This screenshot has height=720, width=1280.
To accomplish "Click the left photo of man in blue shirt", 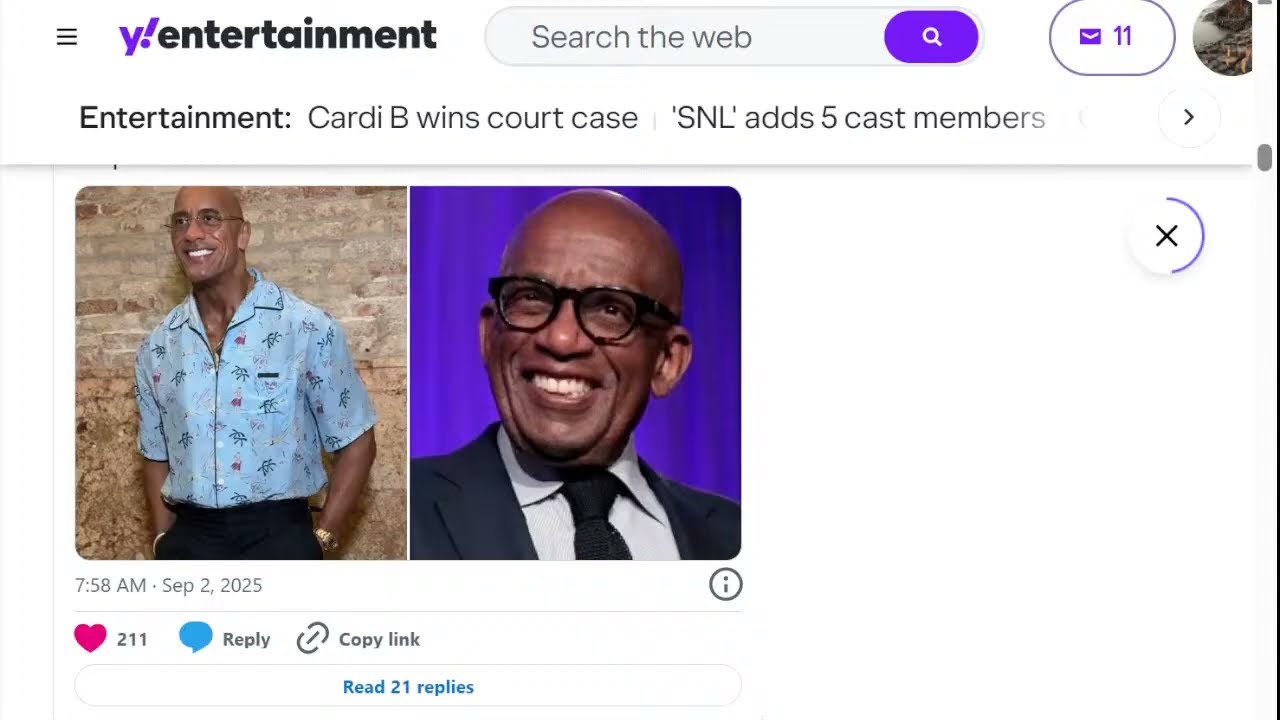I will (x=241, y=373).
